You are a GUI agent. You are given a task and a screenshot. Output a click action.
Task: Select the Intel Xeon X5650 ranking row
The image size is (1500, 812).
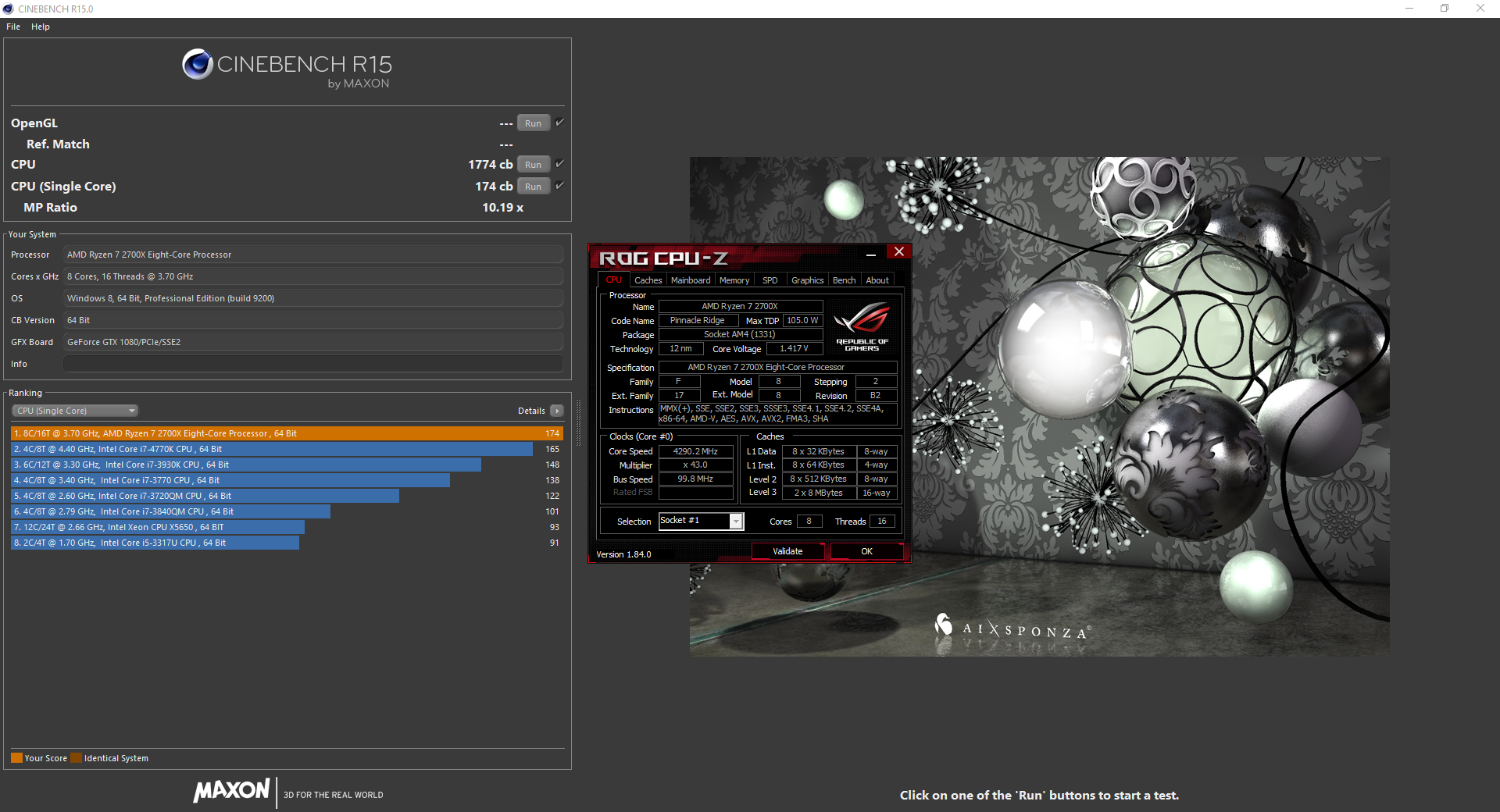point(287,527)
